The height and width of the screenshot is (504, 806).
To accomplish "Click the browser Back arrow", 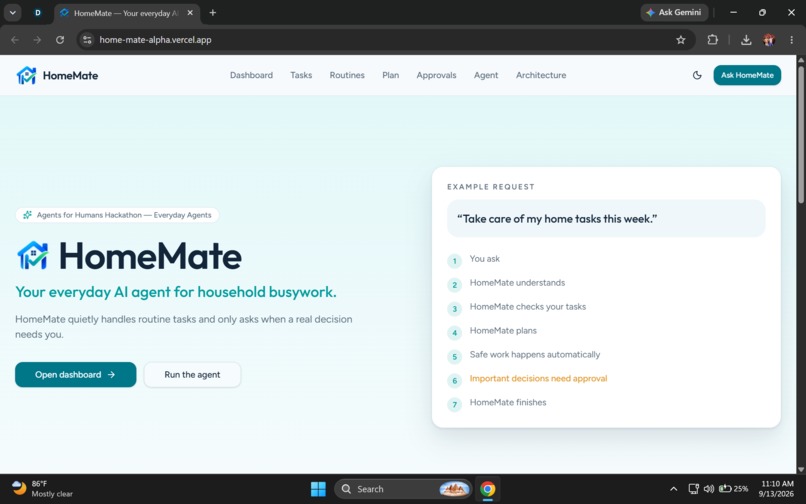I will tap(15, 40).
